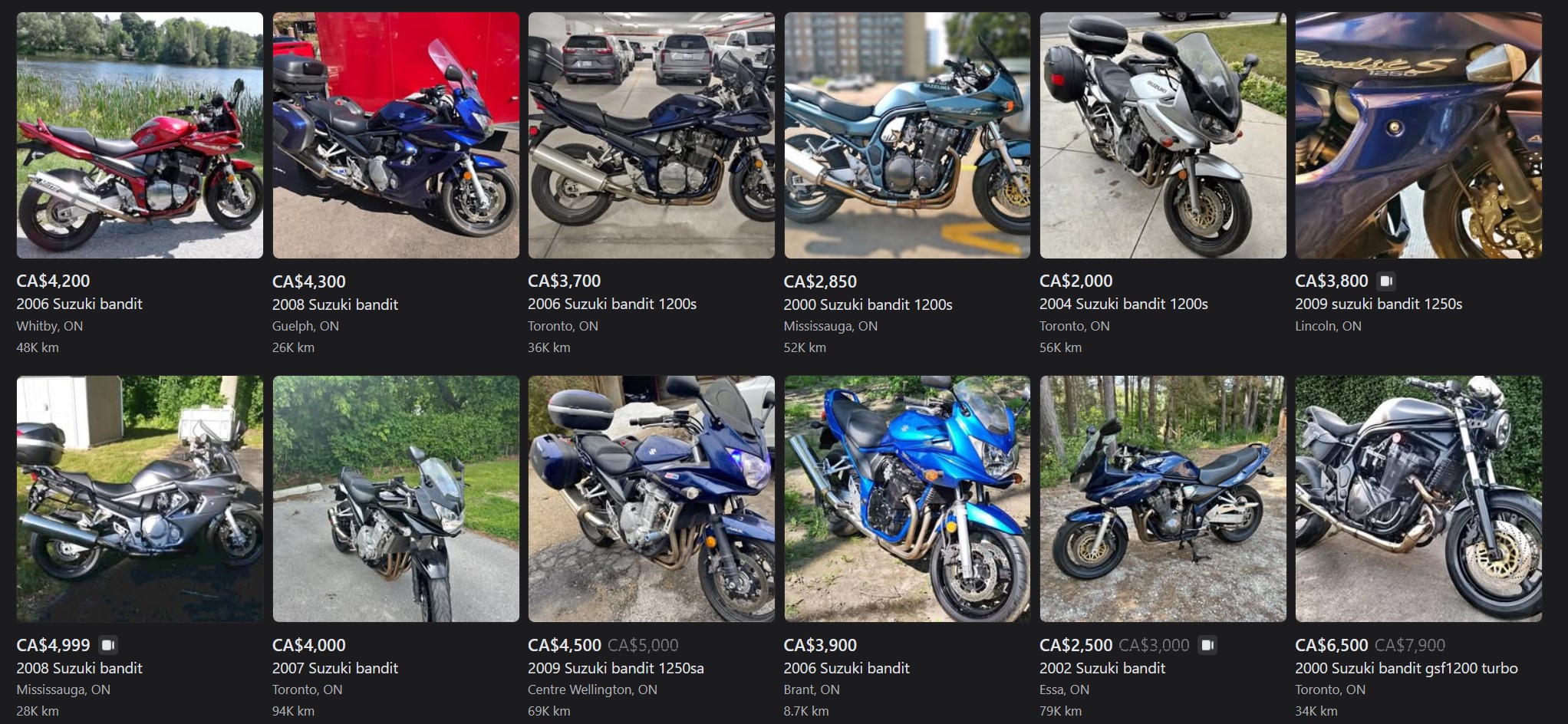Screen dimensions: 1568x724
Task: Click the CA$2,850 price text
Action: 820,281
